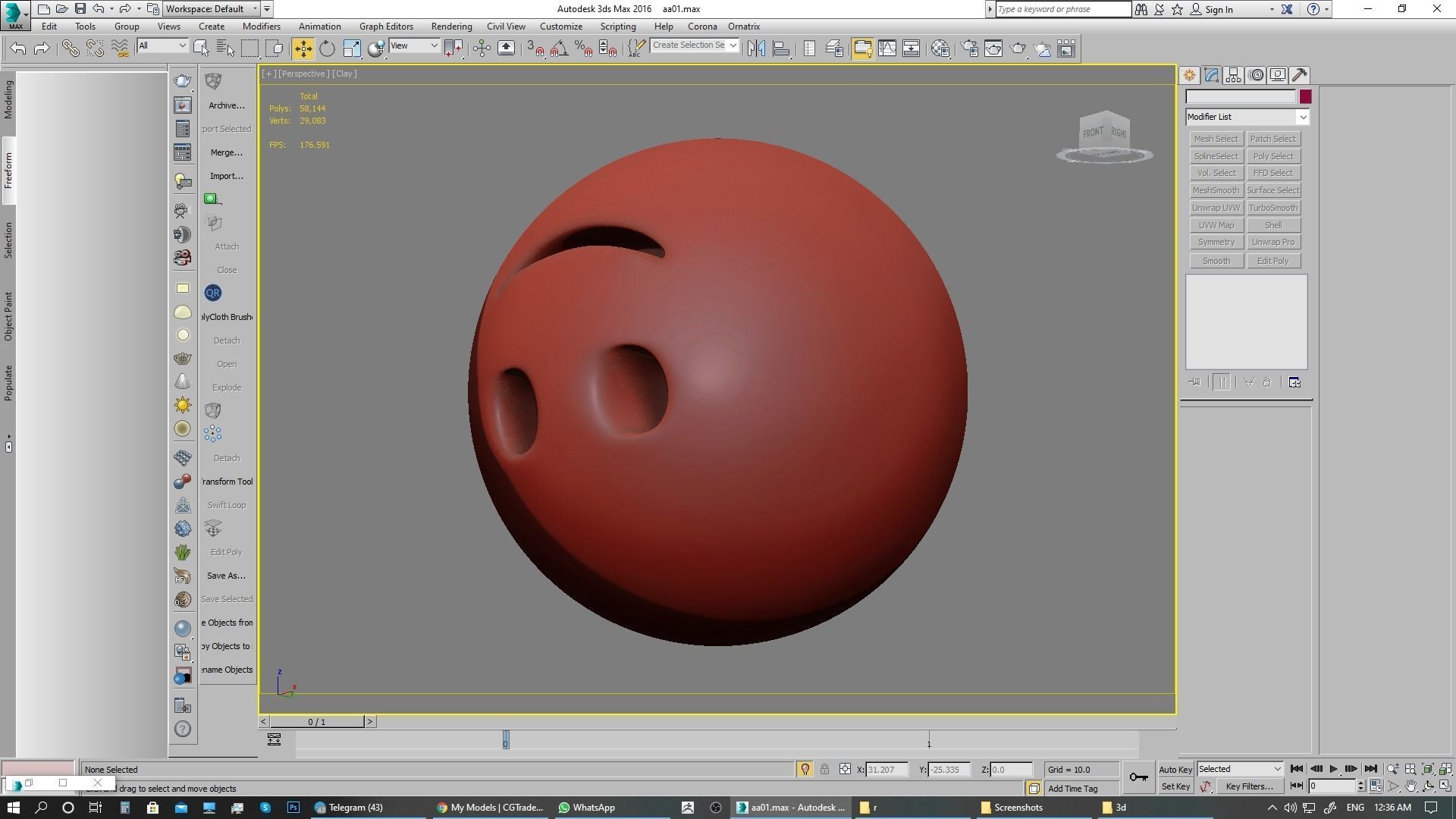The image size is (1456, 819).
Task: Click the object color swatch
Action: tap(1305, 96)
